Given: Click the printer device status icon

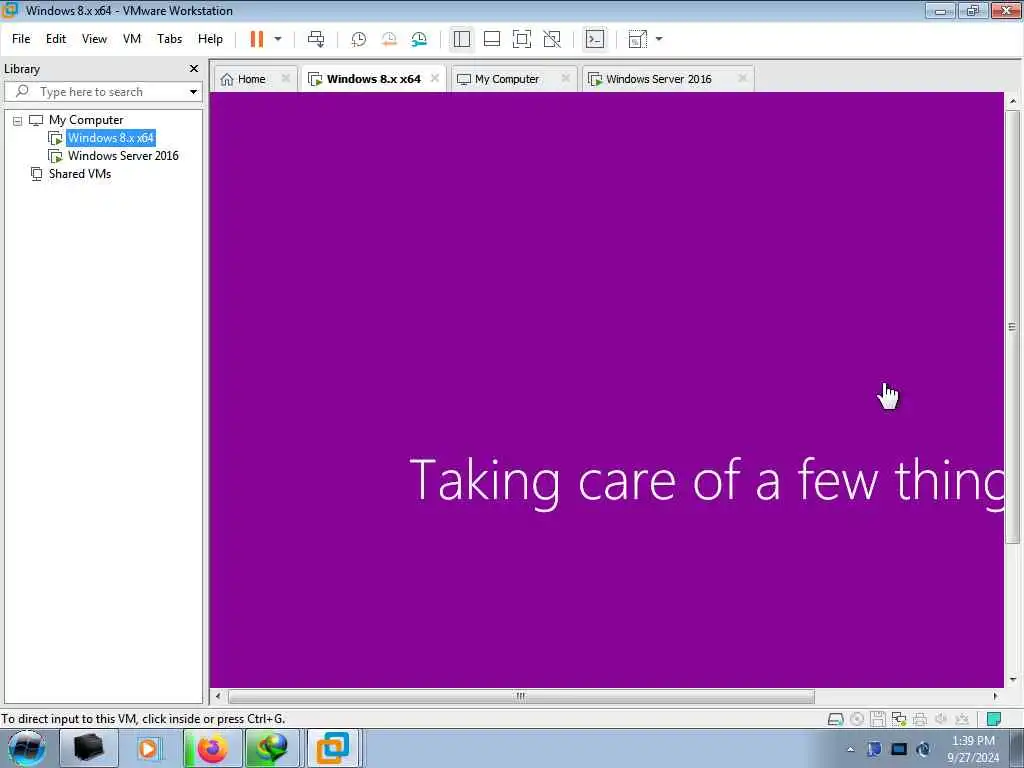Looking at the screenshot, I should pos(920,719).
